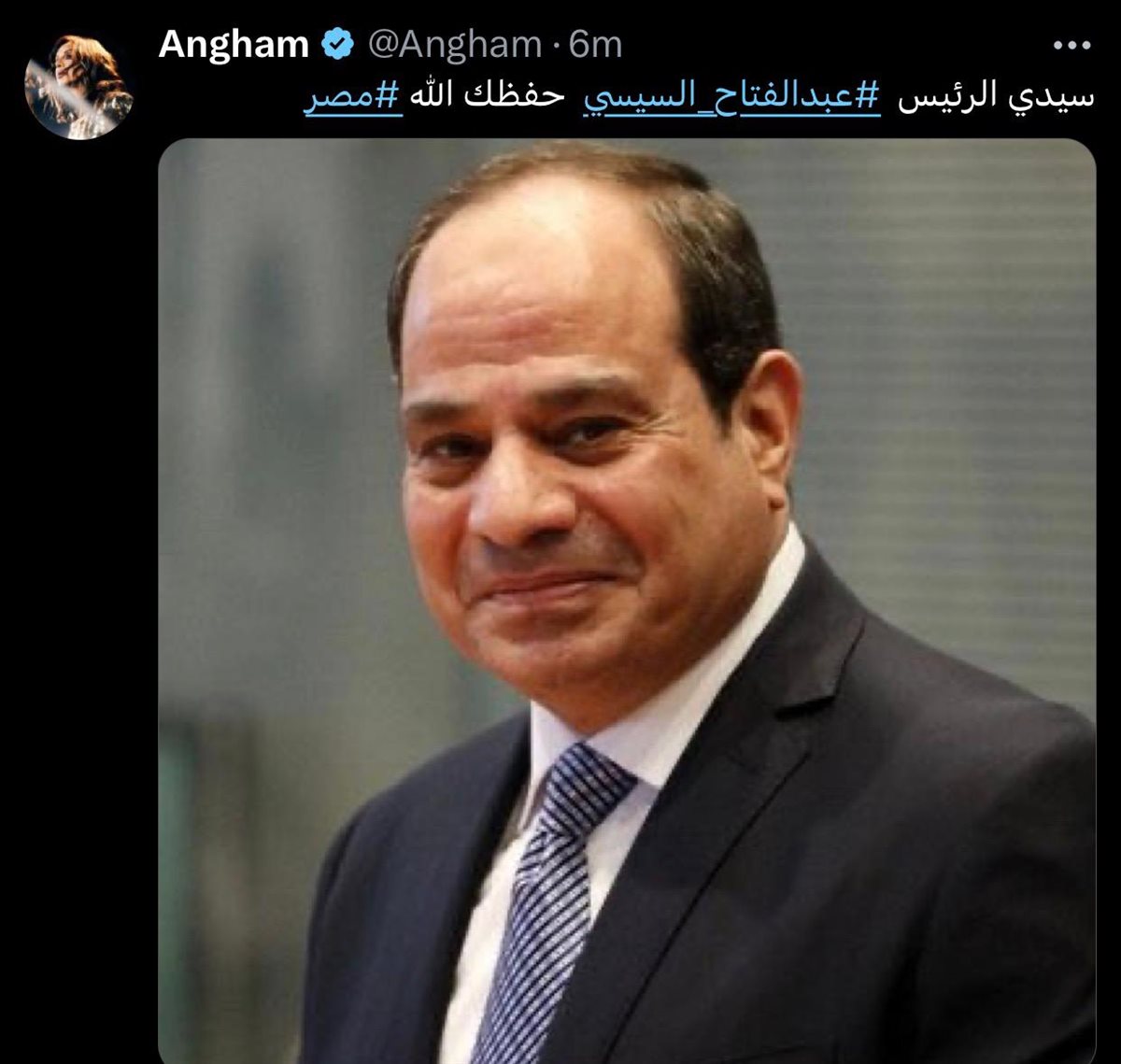The image size is (1121, 1064).
Task: Click the tweet text حفظك الله
Action: click(x=490, y=98)
